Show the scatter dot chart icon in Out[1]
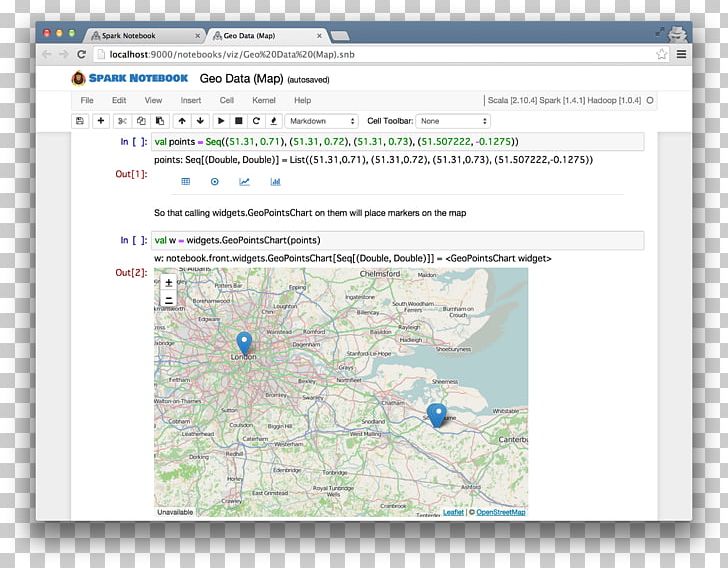Screen dimensions: 728x568 (214, 182)
